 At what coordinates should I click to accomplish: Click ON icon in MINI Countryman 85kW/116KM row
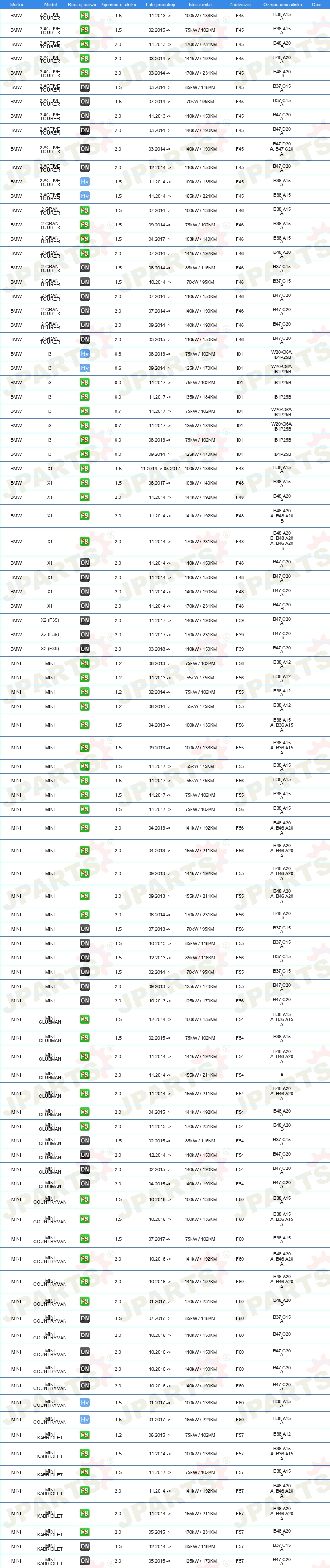85,1318
